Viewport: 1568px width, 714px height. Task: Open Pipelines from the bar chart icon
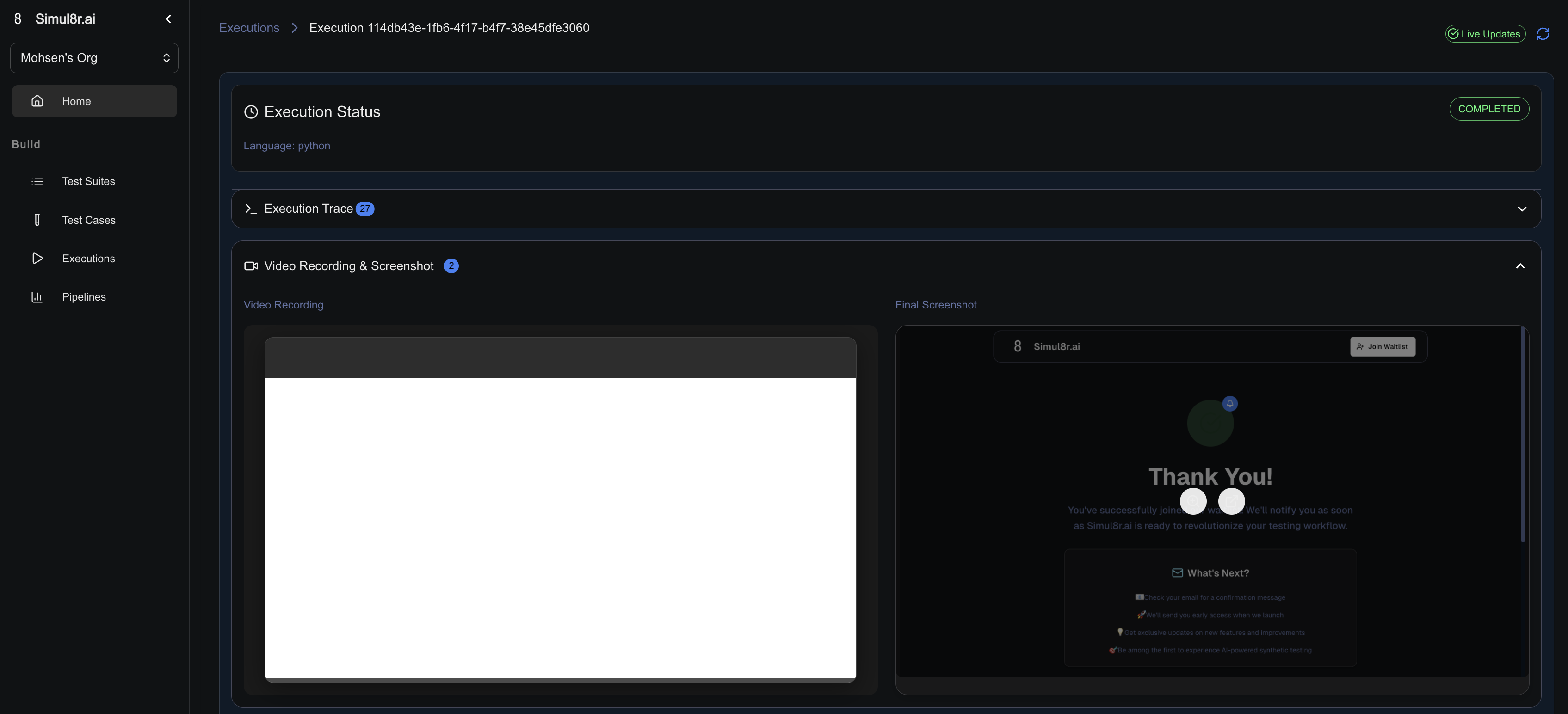click(x=37, y=297)
